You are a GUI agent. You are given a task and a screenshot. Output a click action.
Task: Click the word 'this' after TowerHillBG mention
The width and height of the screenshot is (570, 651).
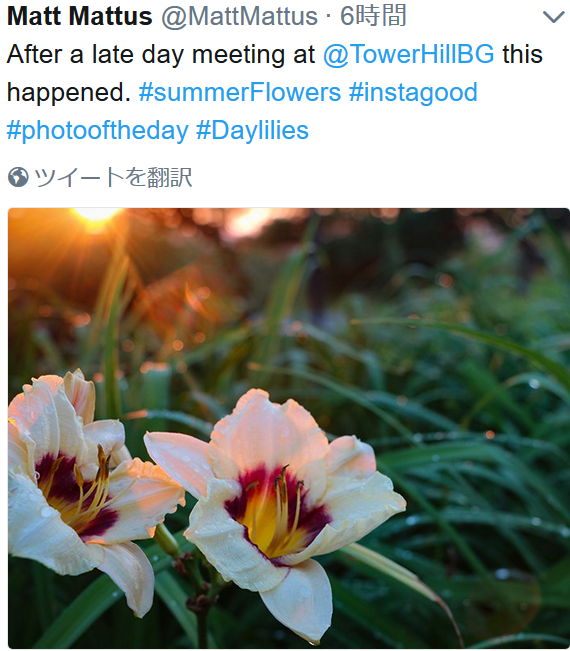click(x=522, y=54)
